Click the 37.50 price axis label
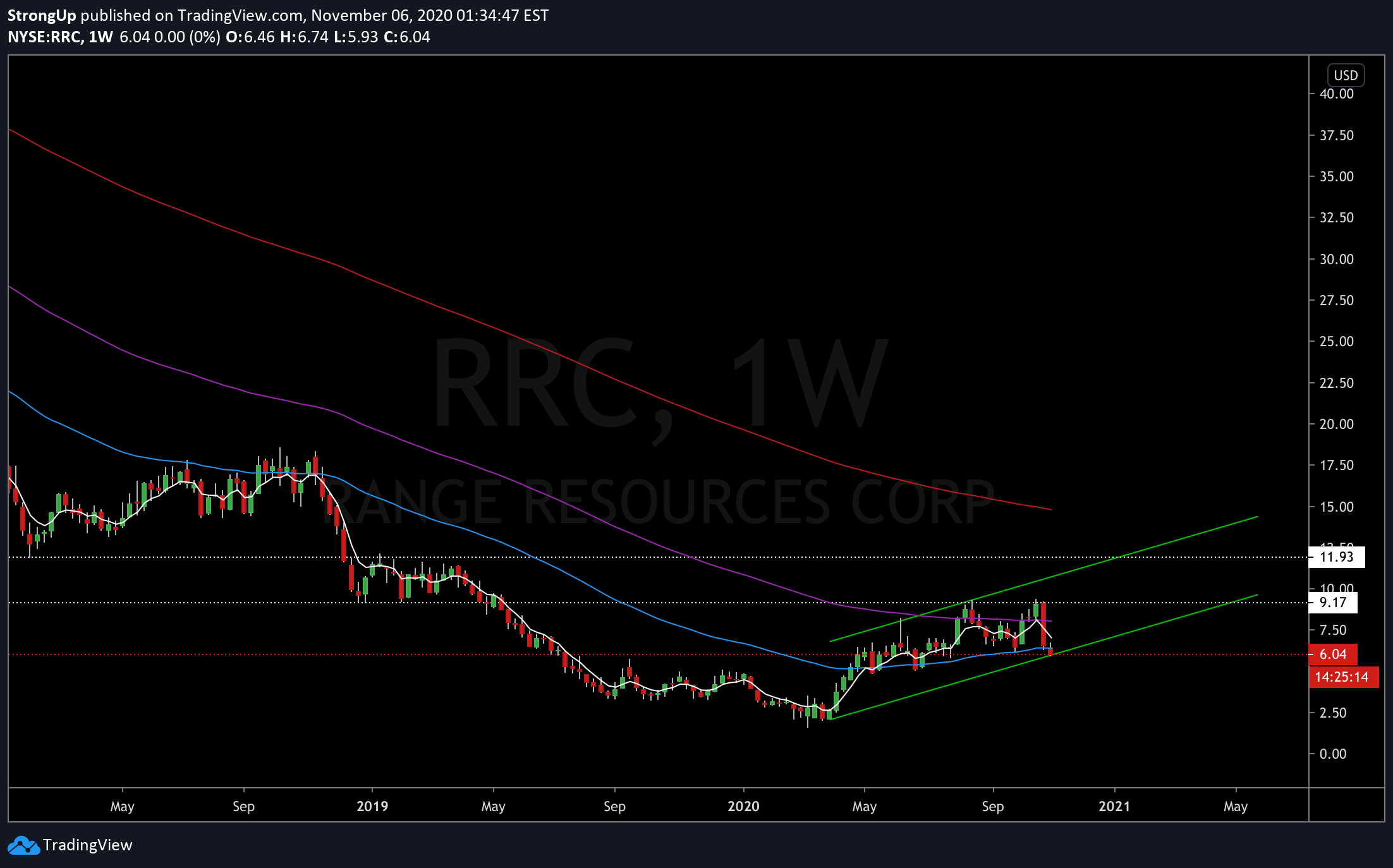Viewport: 1393px width, 868px height. pos(1337,135)
